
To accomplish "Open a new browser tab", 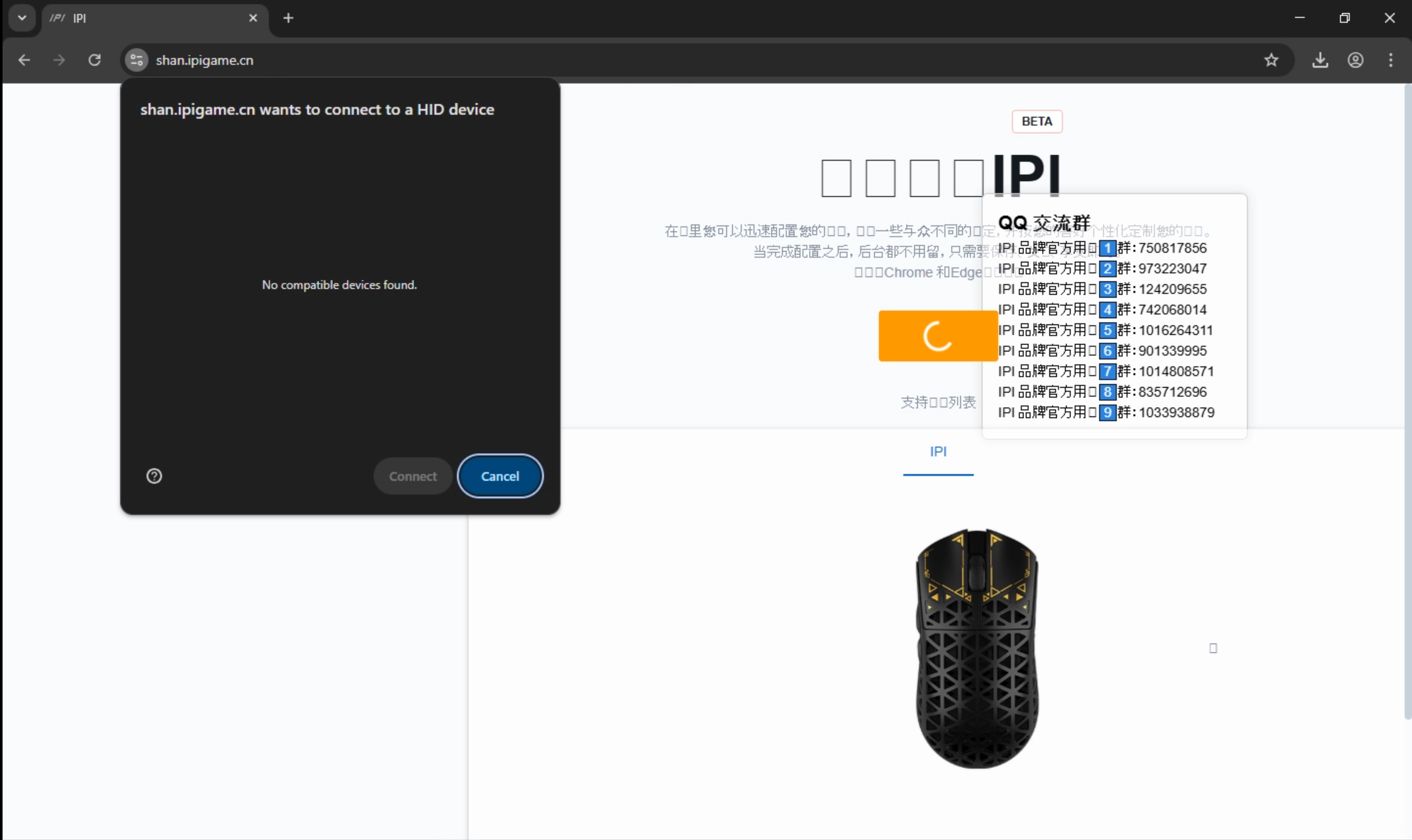I will (x=288, y=18).
